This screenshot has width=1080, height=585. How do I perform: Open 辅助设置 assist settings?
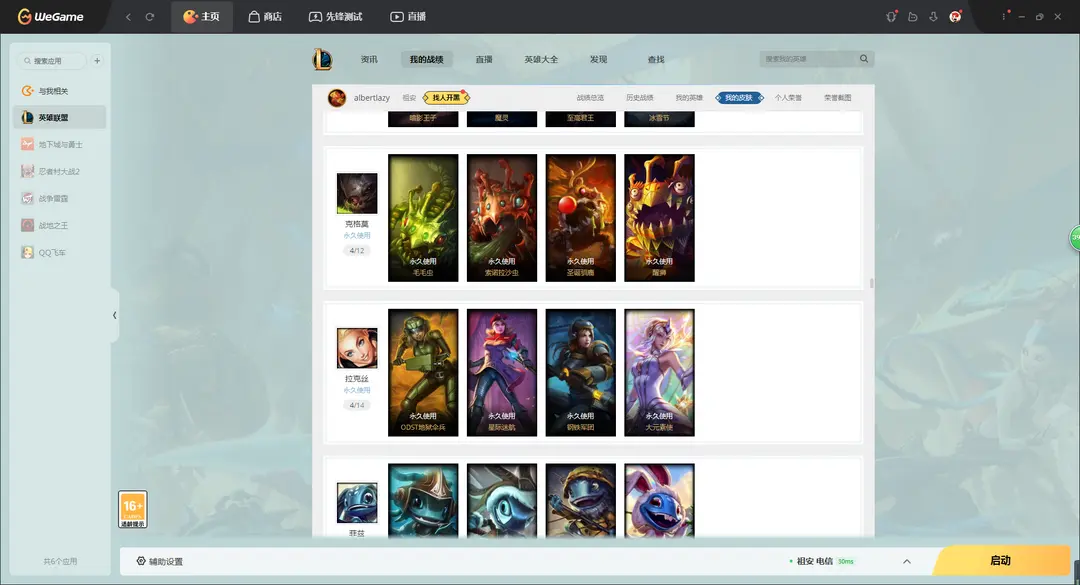[160, 561]
